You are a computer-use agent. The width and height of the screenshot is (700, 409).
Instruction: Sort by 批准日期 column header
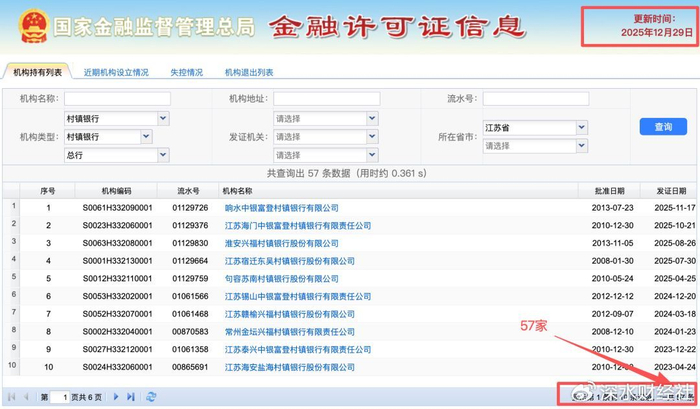click(609, 191)
